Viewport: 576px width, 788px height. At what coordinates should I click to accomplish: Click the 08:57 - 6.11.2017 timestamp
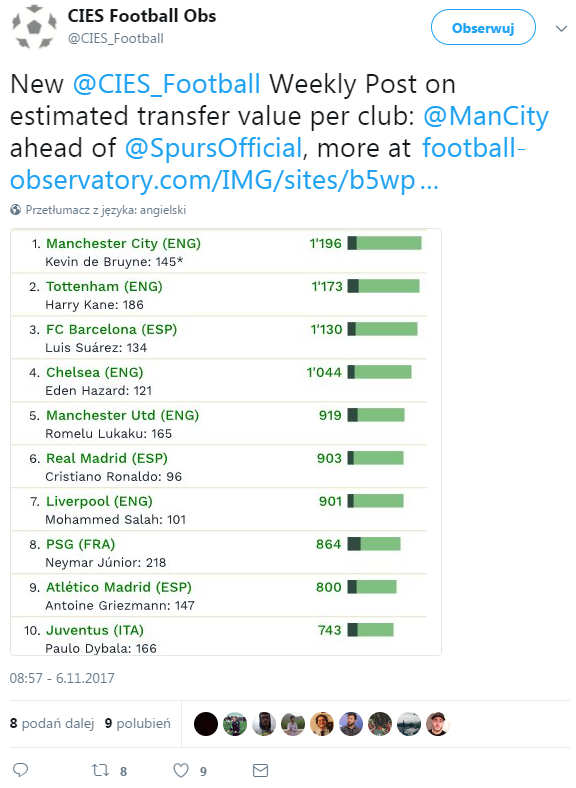(62, 678)
